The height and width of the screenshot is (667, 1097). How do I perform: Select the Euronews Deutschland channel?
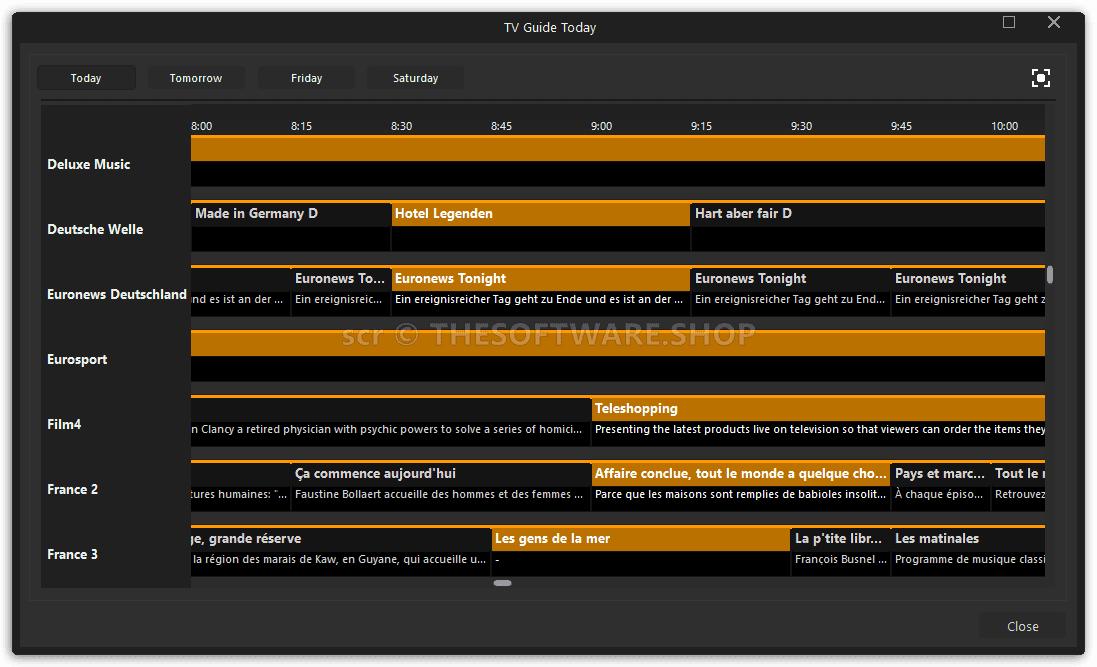pyautogui.click(x=117, y=295)
